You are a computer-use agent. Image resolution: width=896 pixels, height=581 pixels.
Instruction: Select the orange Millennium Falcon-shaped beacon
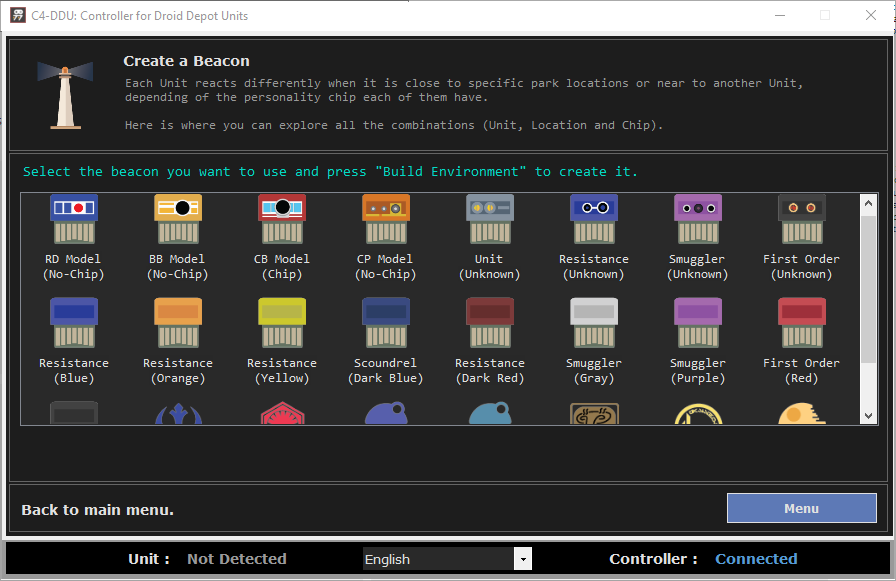coord(802,414)
